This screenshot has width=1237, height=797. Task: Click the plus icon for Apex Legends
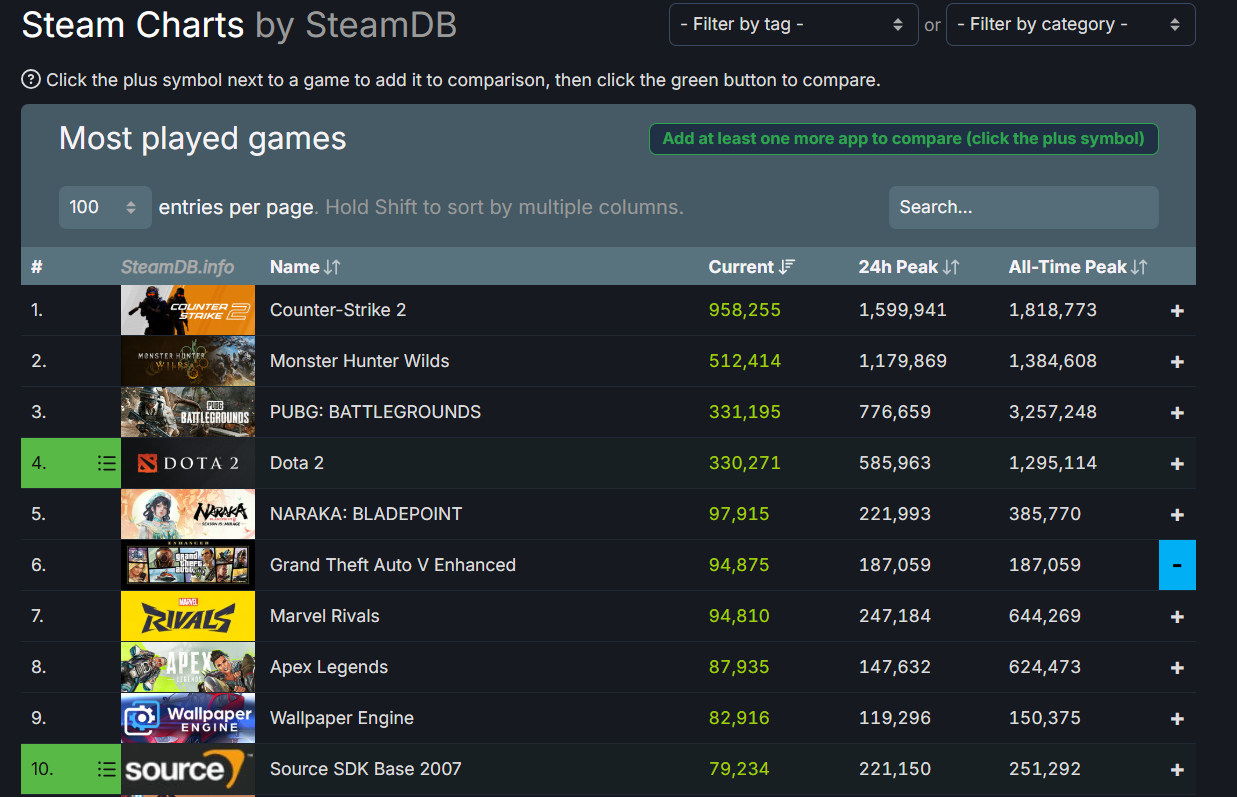(1177, 668)
